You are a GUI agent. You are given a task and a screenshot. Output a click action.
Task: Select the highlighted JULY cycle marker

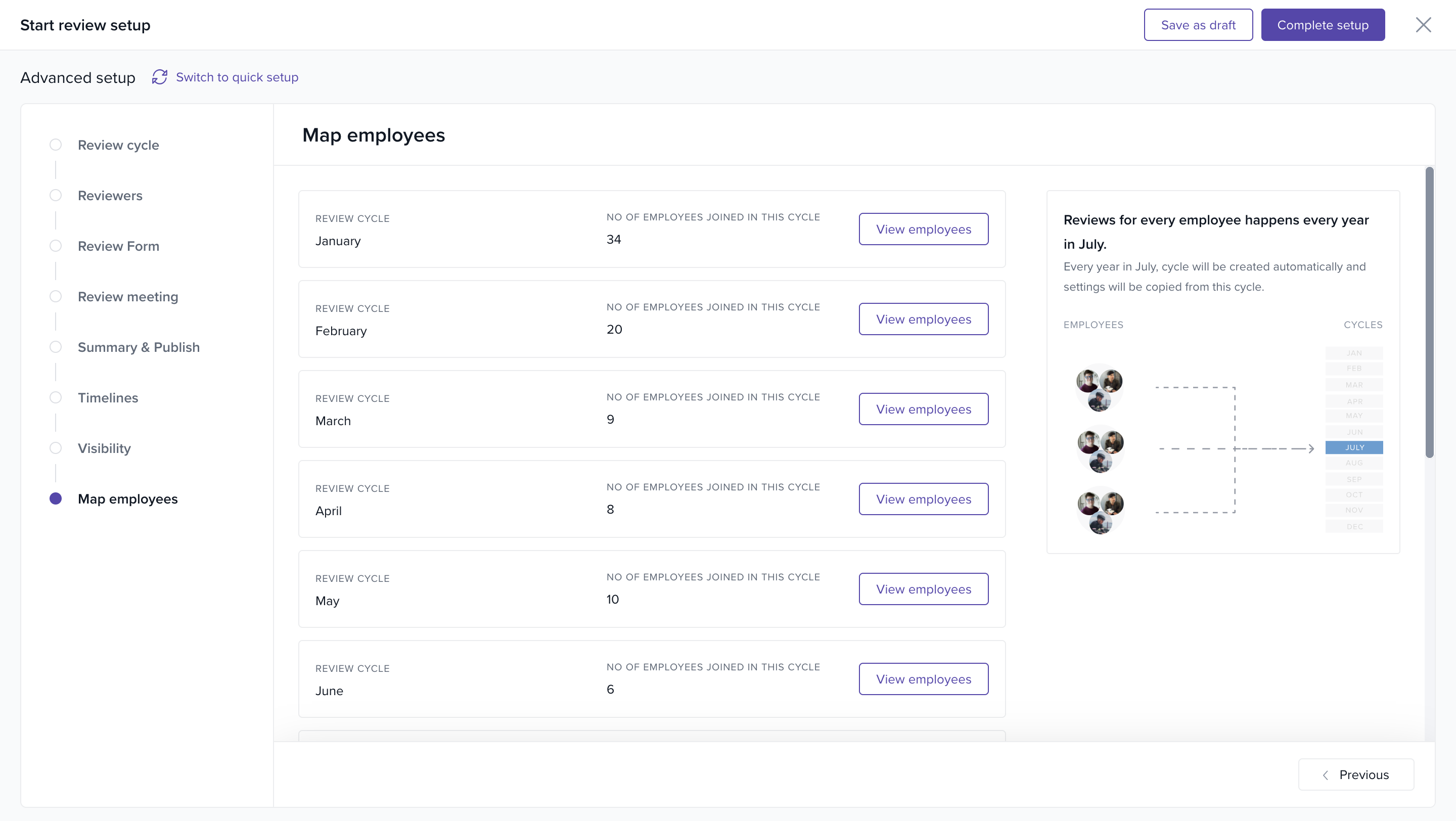pyautogui.click(x=1354, y=447)
